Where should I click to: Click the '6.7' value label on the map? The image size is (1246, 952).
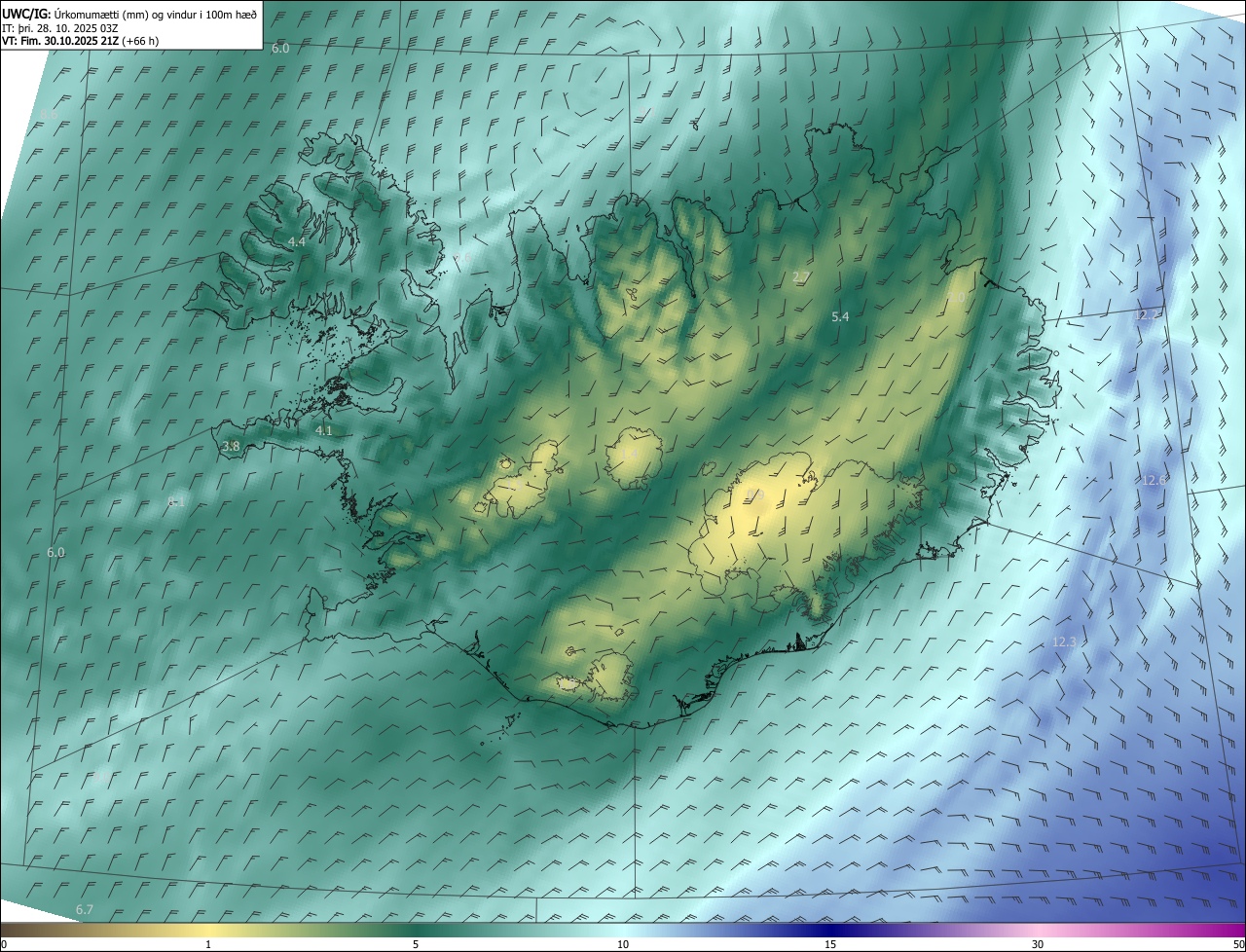point(85,910)
